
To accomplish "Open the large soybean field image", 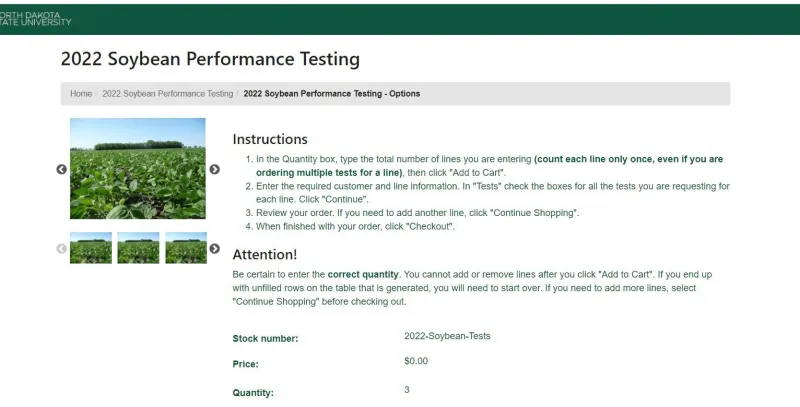I will (138, 169).
